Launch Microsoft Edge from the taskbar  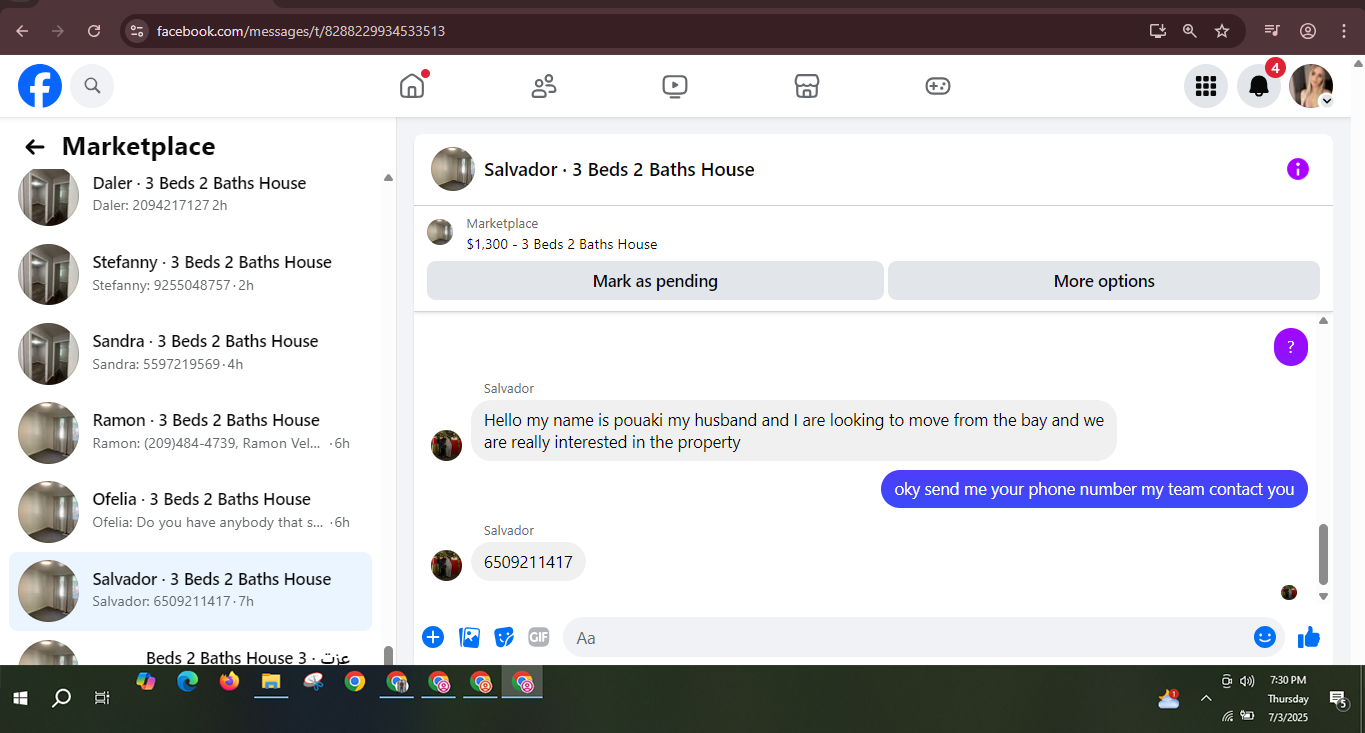tap(188, 682)
